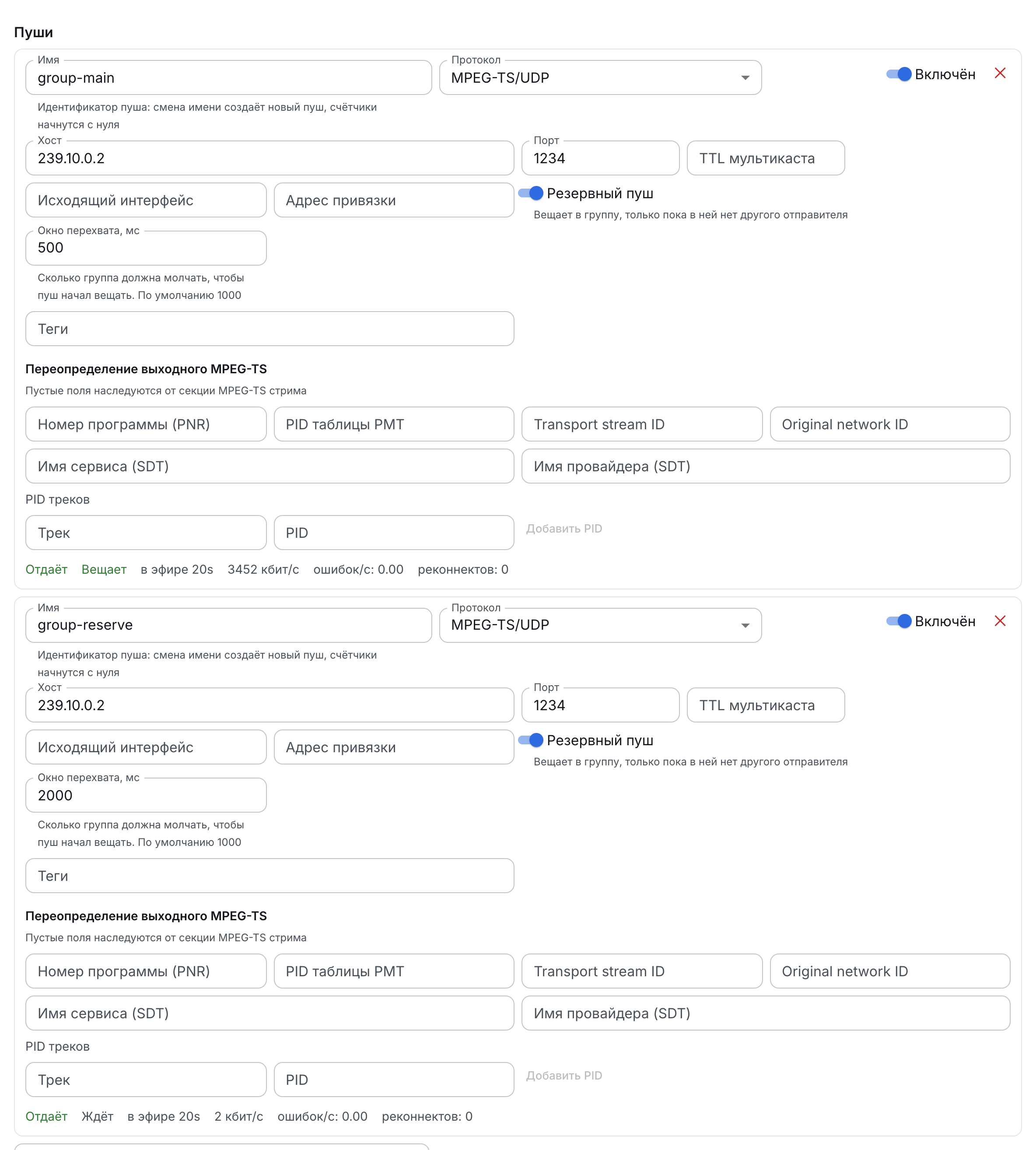The width and height of the screenshot is (1036, 1150).
Task: Click the Теги field in group-main
Action: point(270,329)
